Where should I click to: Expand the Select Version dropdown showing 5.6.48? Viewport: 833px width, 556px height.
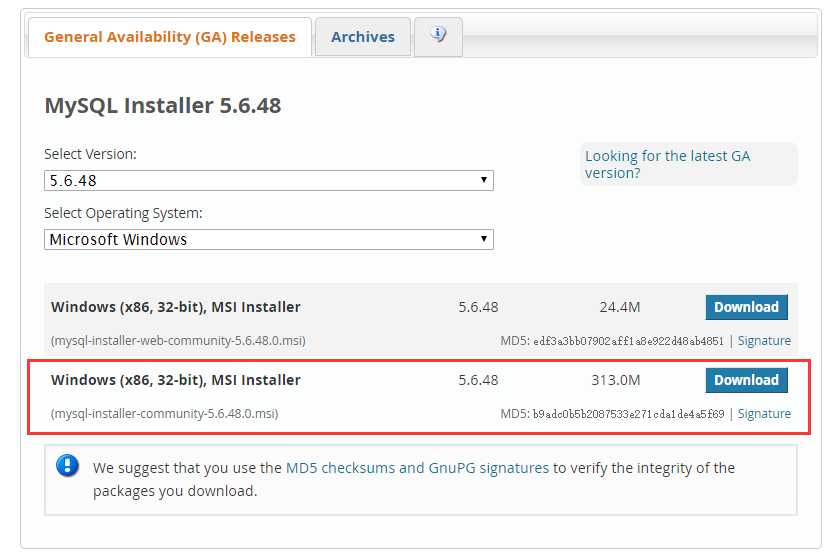269,180
